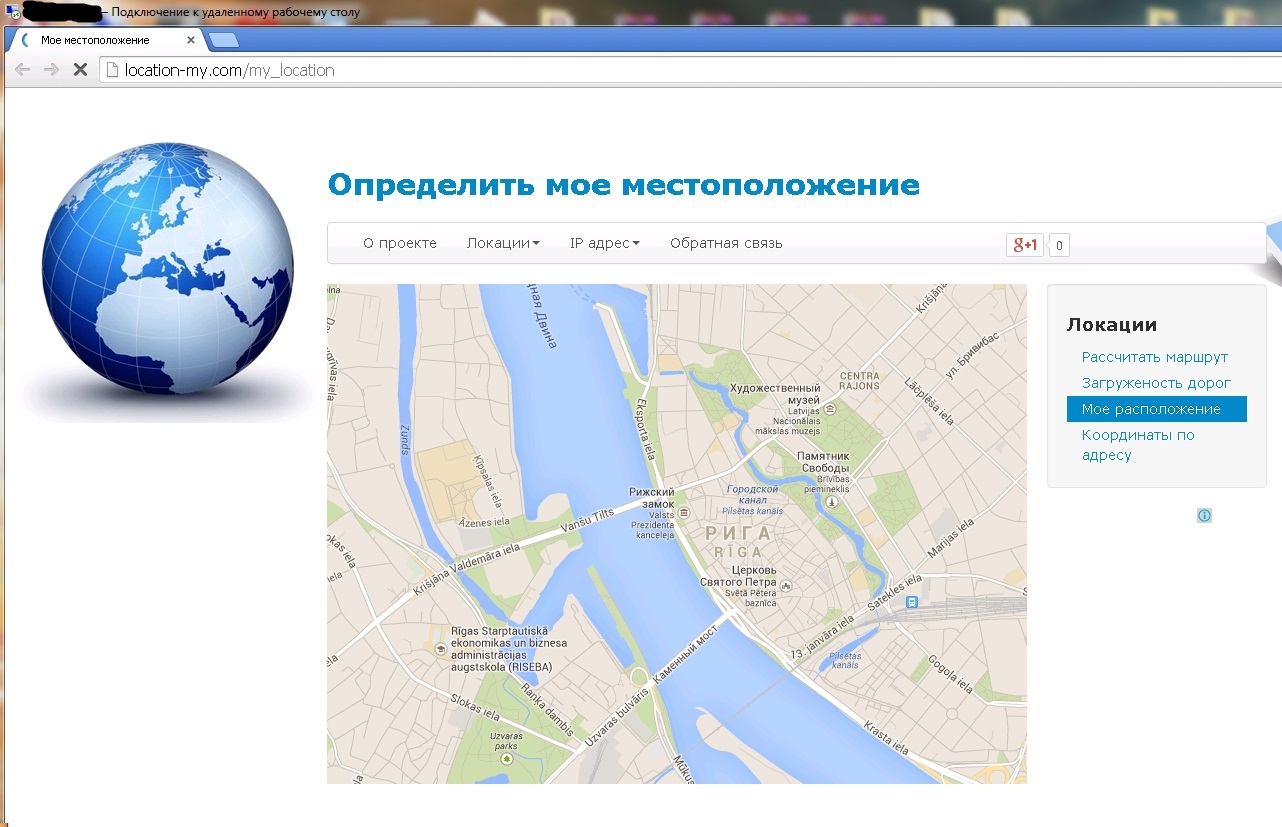Screen dimensions: 1282x827
Task: Click the ad info icon
Action: [1204, 515]
